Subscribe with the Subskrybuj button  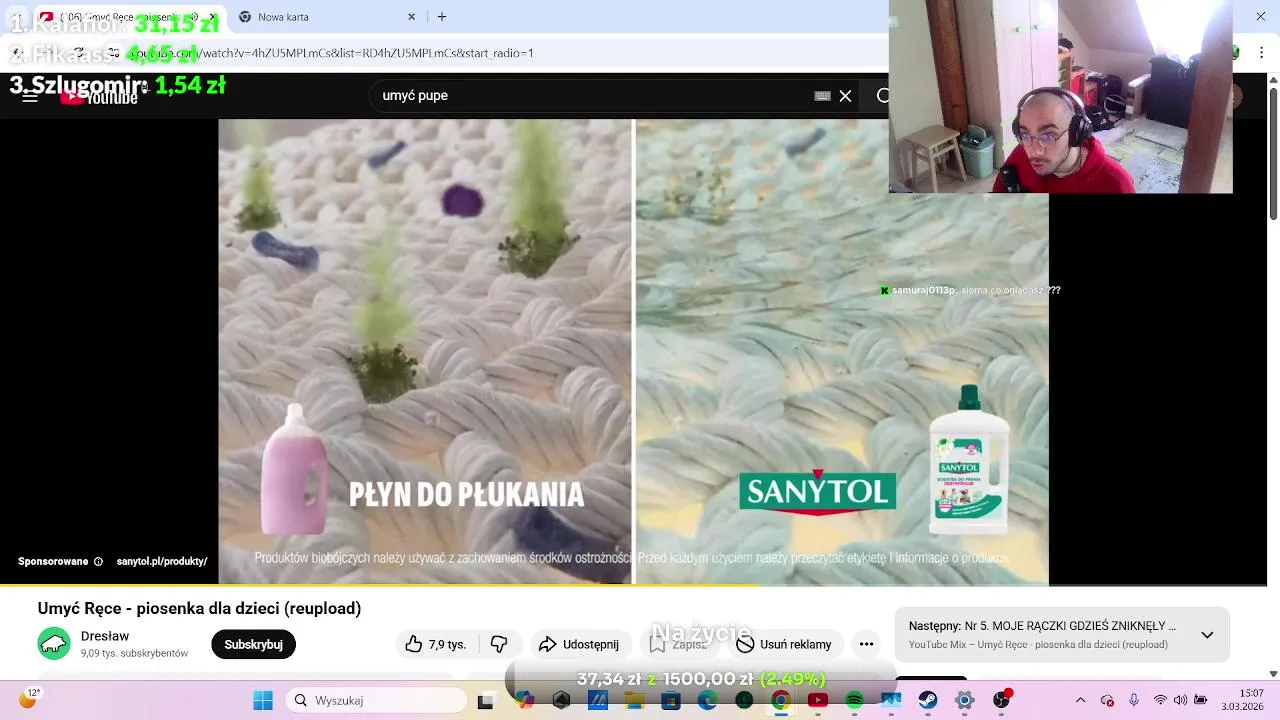click(x=253, y=644)
